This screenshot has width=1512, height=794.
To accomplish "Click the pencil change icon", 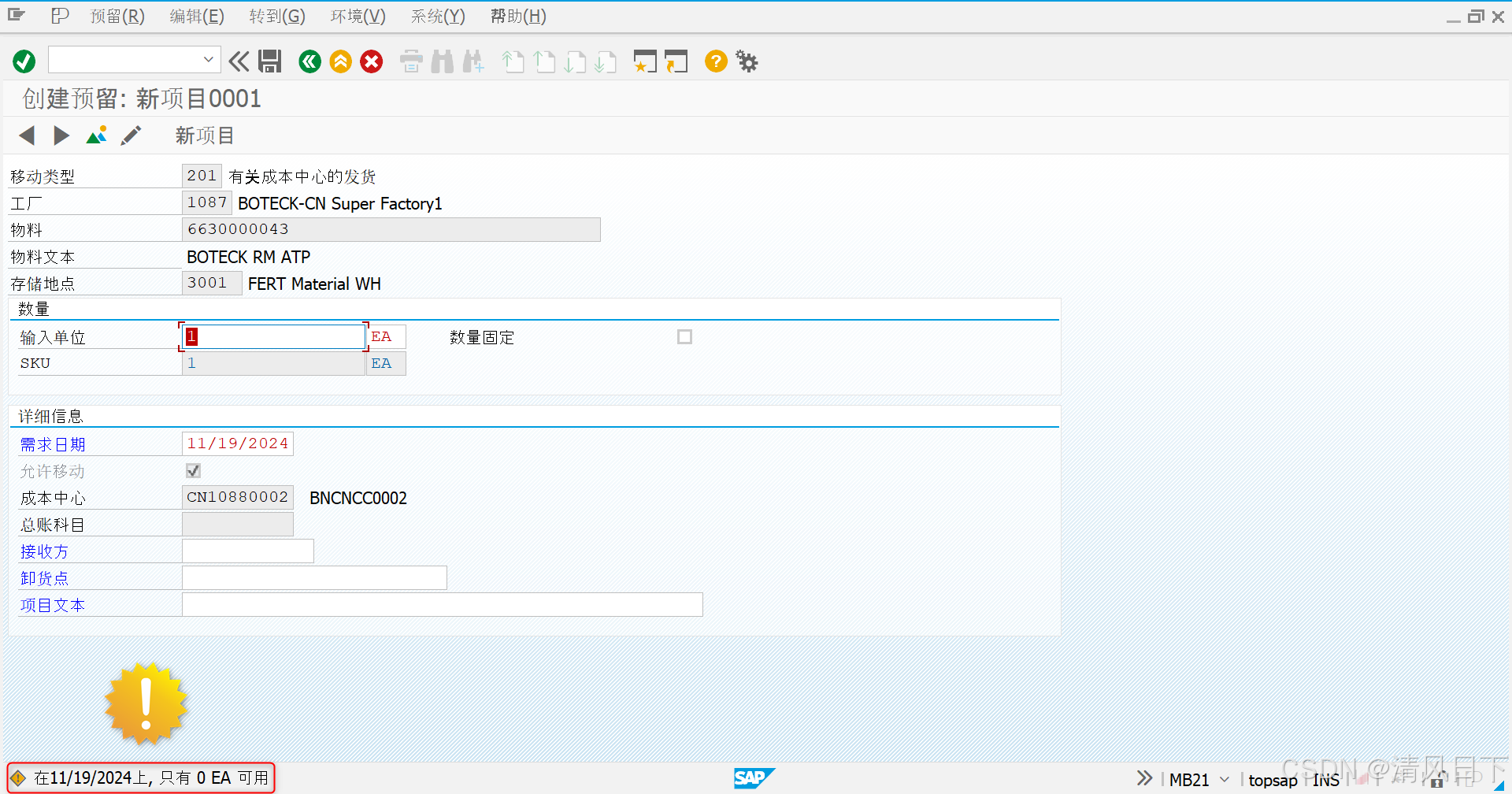I will point(131,135).
